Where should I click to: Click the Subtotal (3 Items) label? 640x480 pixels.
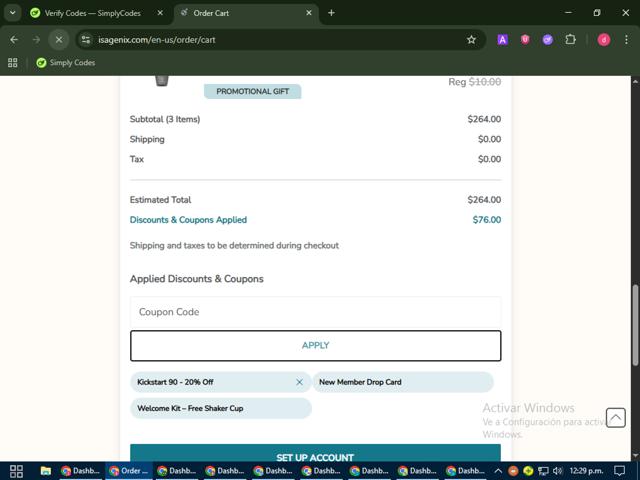(165, 119)
